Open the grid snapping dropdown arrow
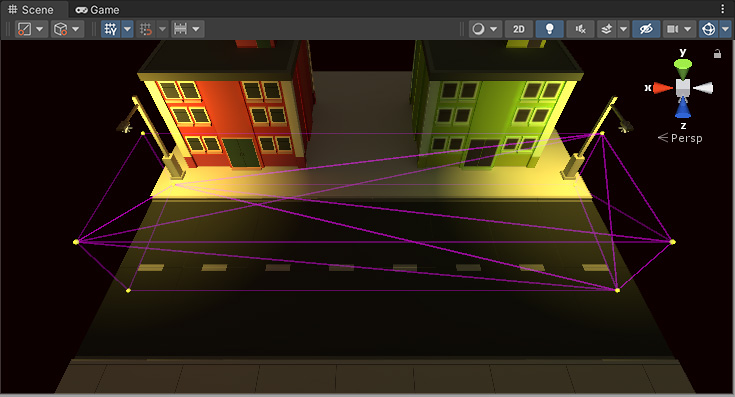The image size is (735, 397). (162, 29)
